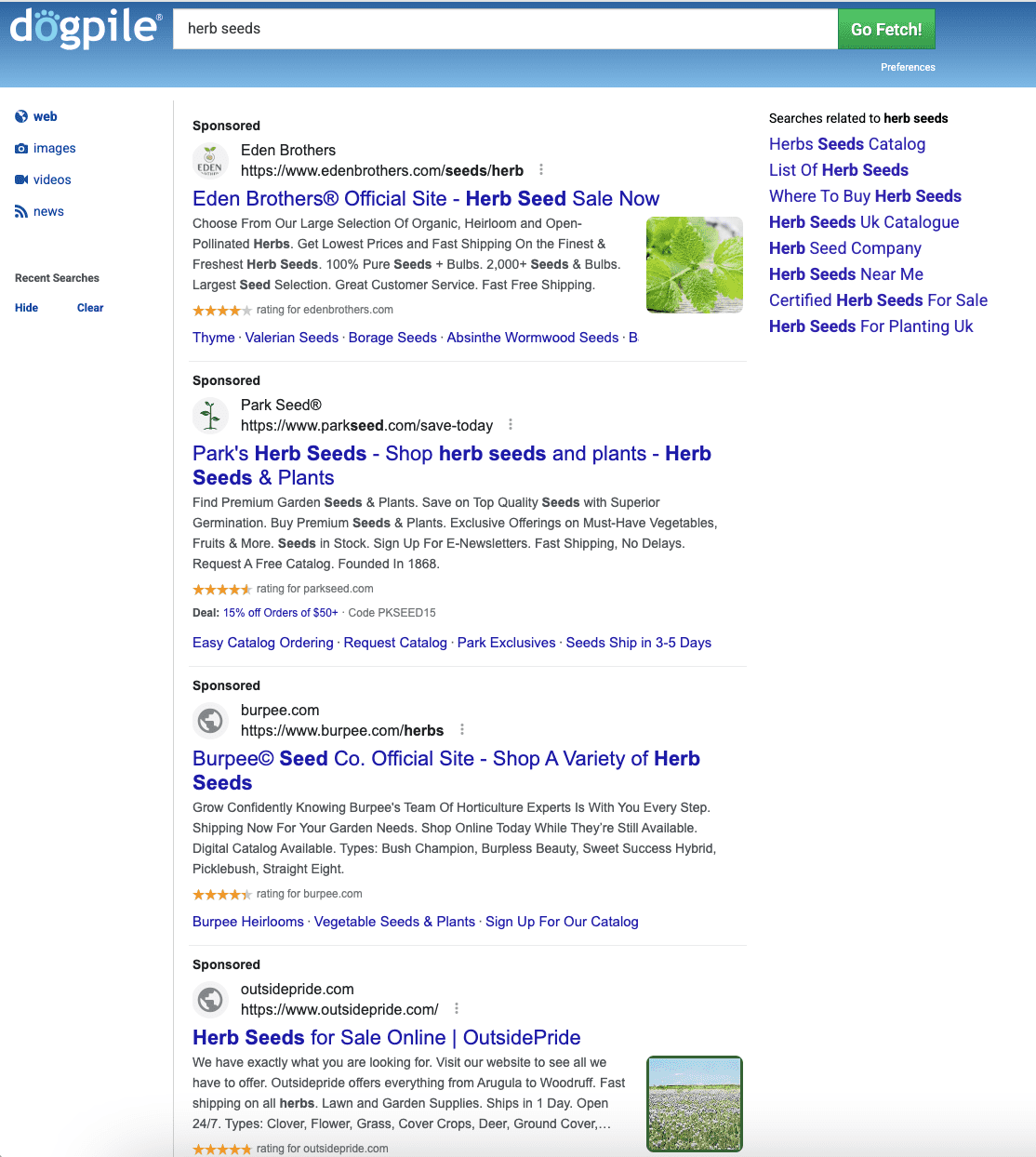The width and height of the screenshot is (1036, 1157).
Task: Click the Park Seed sprout favicon
Action: (210, 416)
